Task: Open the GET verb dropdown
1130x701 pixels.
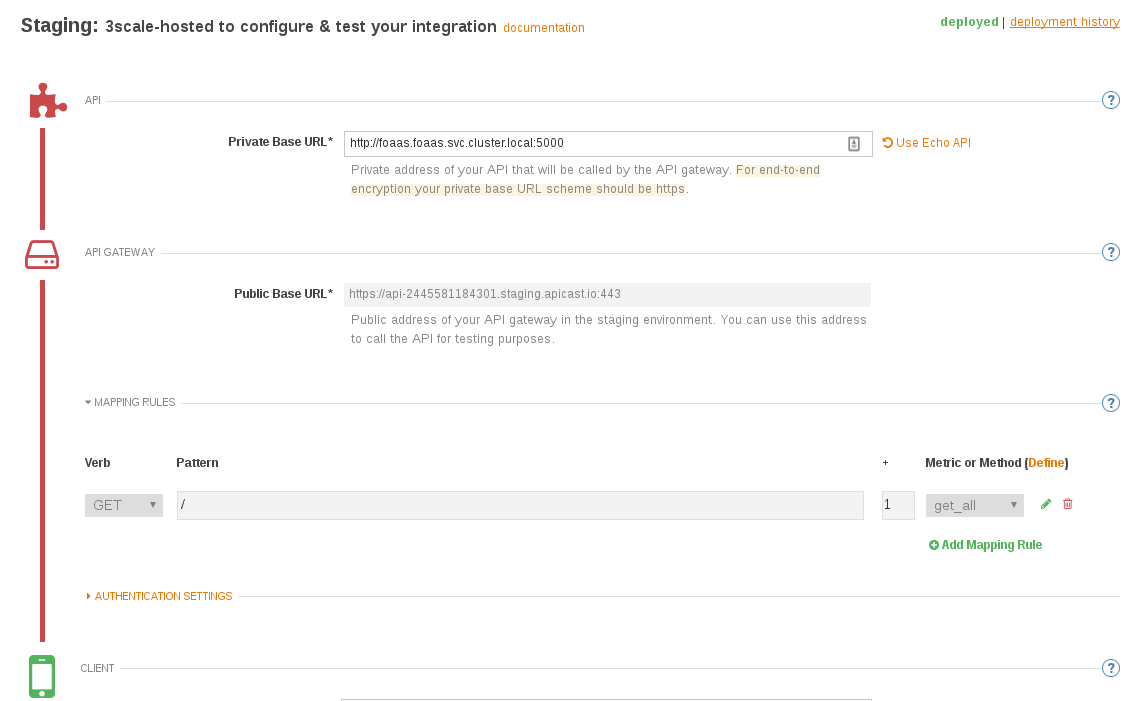Action: pos(124,505)
